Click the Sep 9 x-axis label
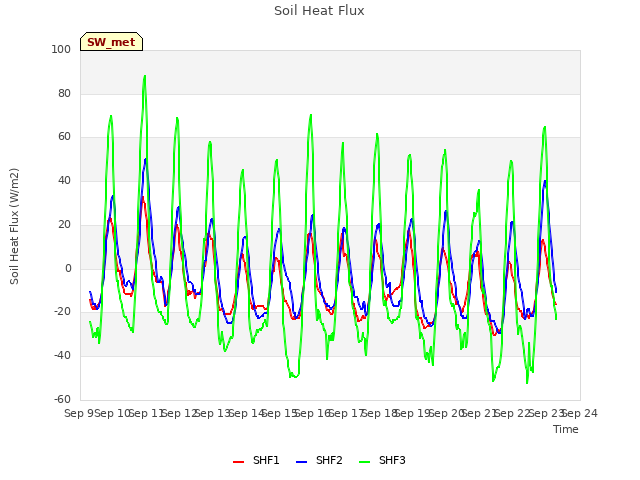640x480 pixels. (80, 413)
